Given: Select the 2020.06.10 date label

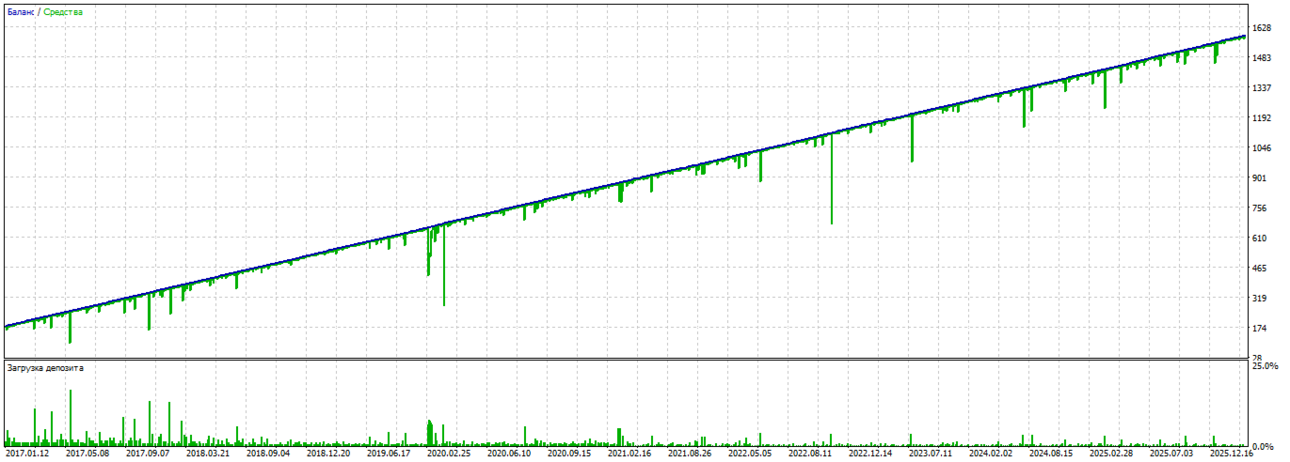Looking at the screenshot, I should tap(508, 453).
